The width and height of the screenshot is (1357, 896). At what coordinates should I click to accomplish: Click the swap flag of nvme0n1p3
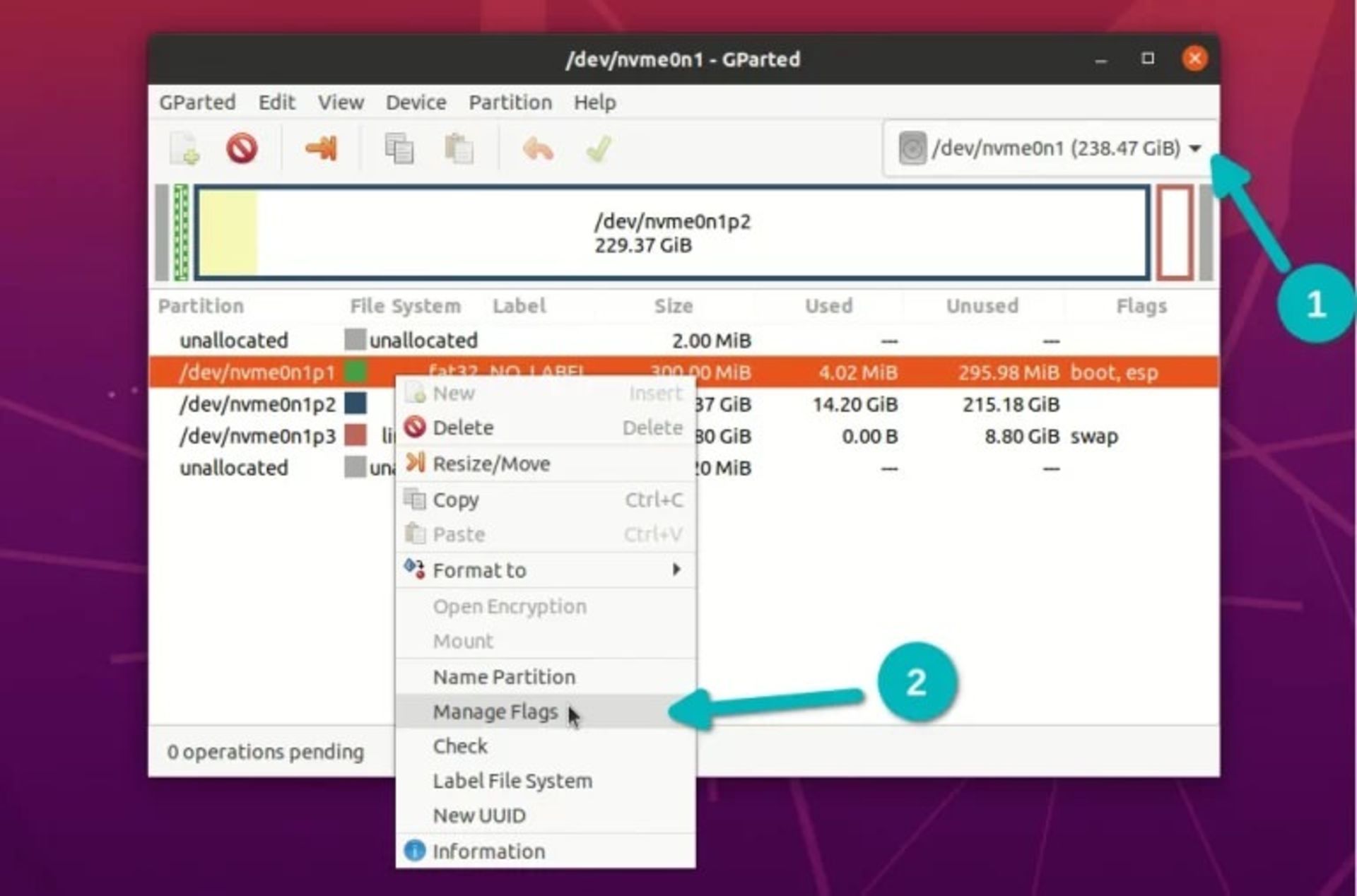tap(1094, 437)
